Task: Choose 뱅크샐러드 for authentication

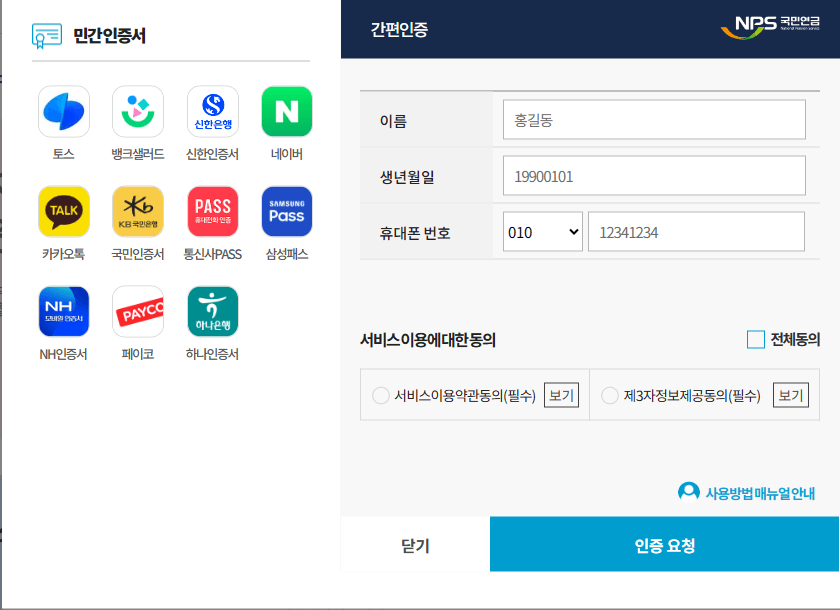Action: point(137,111)
